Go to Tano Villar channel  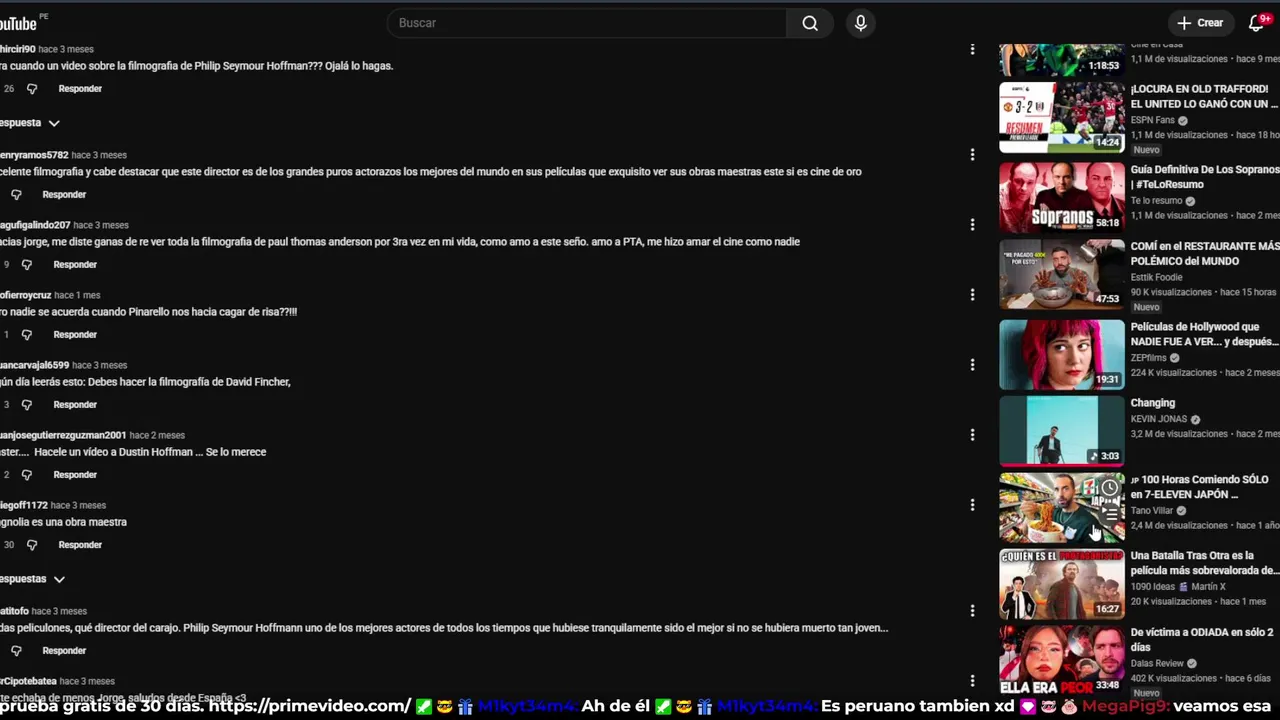point(1152,511)
